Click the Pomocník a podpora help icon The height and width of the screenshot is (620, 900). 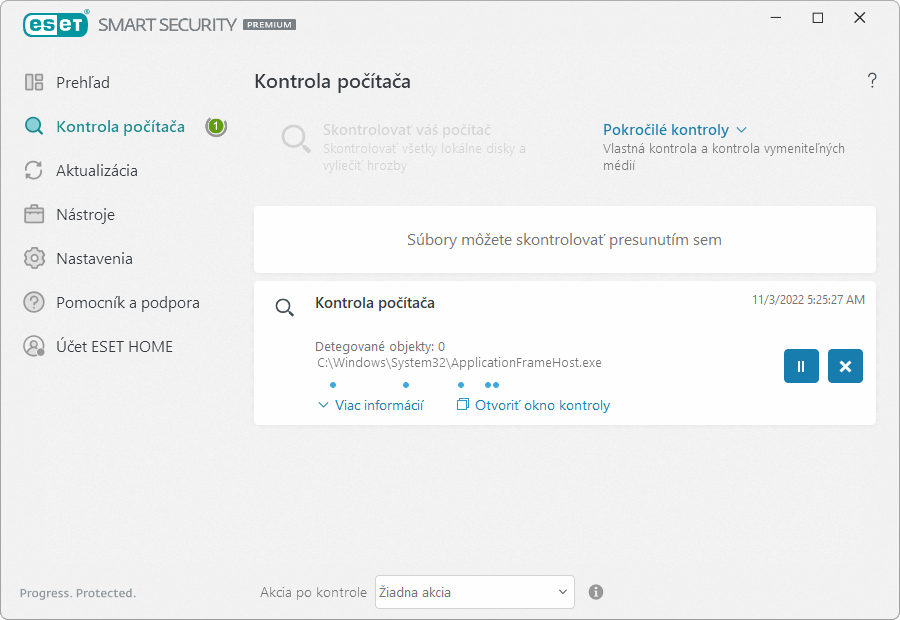pyautogui.click(x=34, y=302)
